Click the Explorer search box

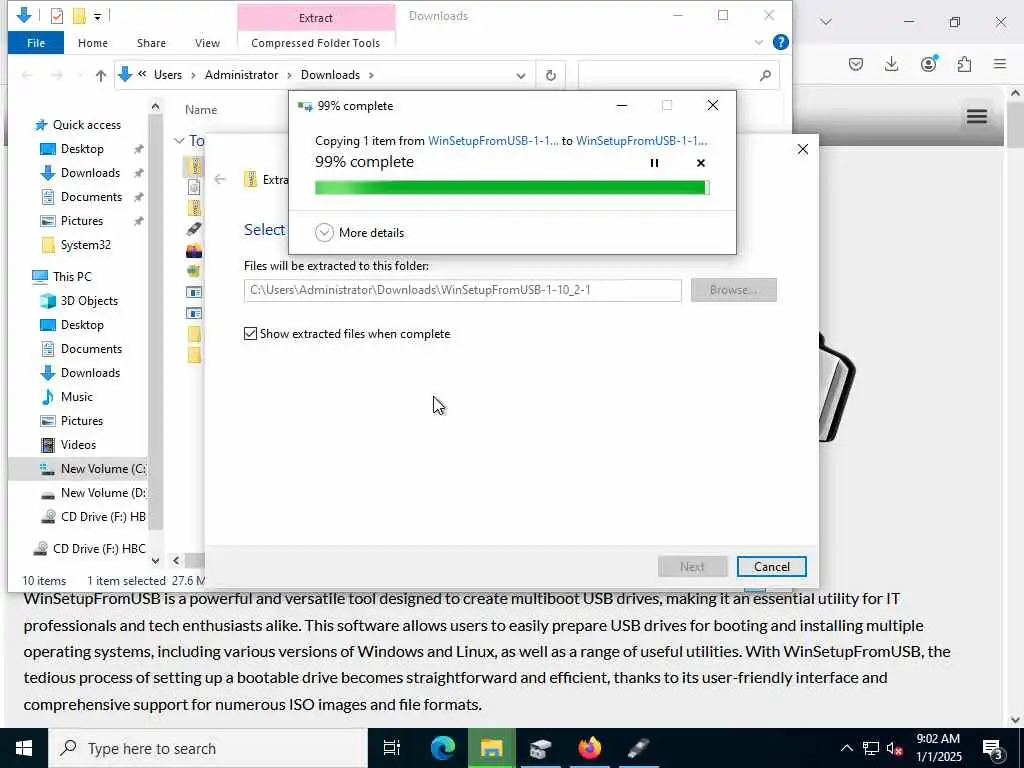click(678, 76)
